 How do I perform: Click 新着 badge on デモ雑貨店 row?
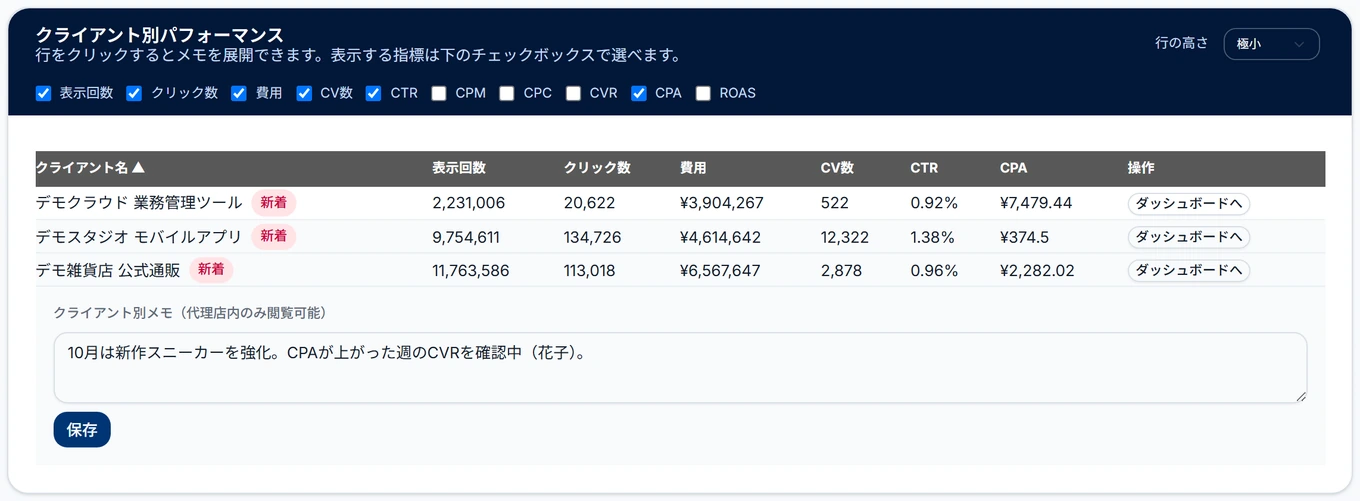tap(211, 270)
